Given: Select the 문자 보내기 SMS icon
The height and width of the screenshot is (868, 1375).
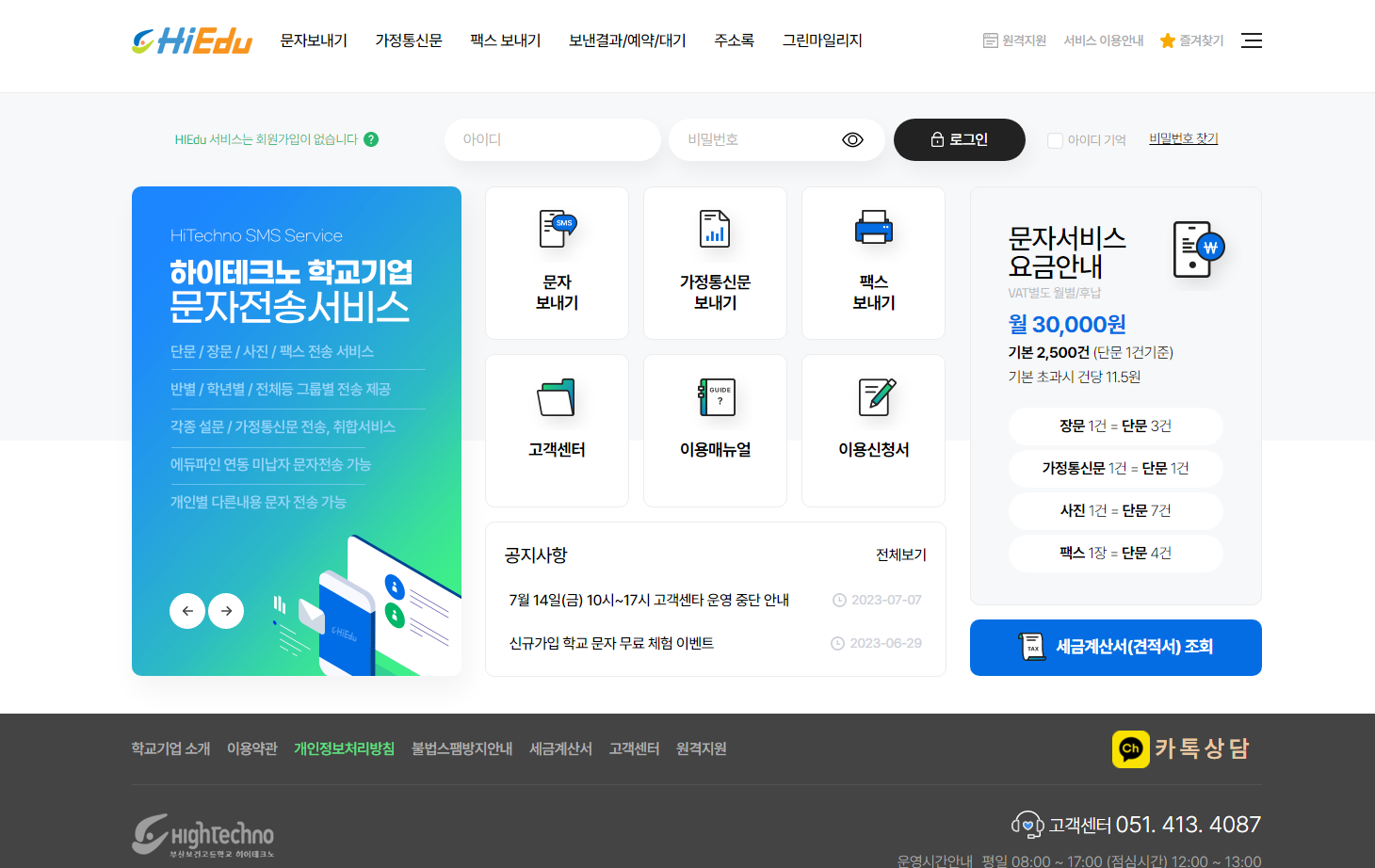Looking at the screenshot, I should (x=556, y=227).
